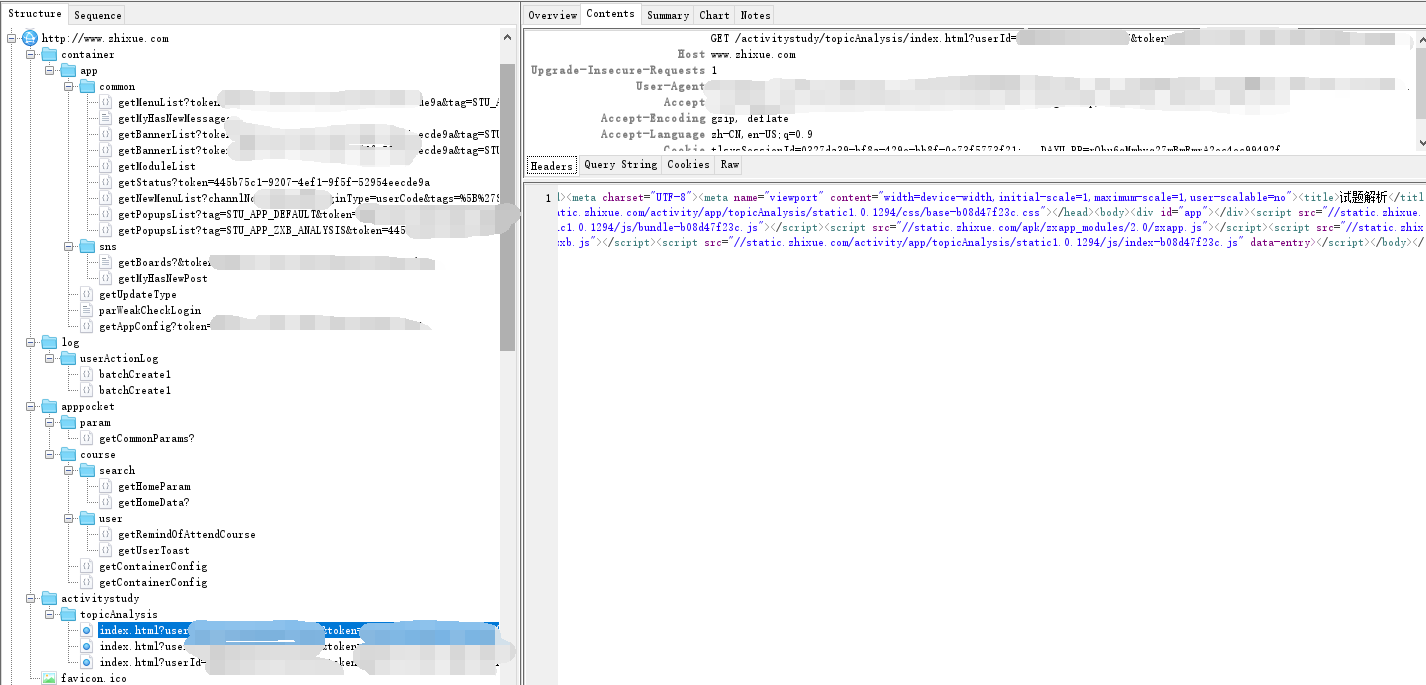Click the folder icon next to course
The height and width of the screenshot is (685, 1426).
(x=68, y=454)
